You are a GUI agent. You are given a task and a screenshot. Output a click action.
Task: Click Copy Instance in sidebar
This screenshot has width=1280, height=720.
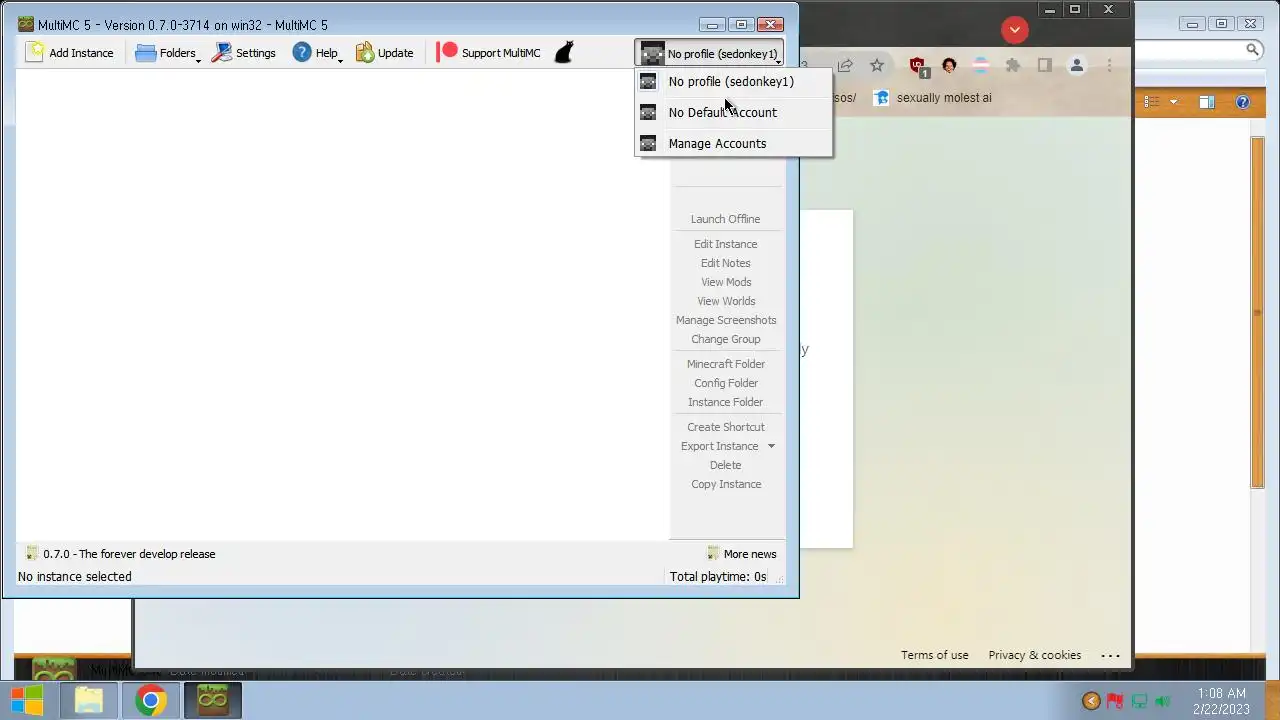point(725,484)
